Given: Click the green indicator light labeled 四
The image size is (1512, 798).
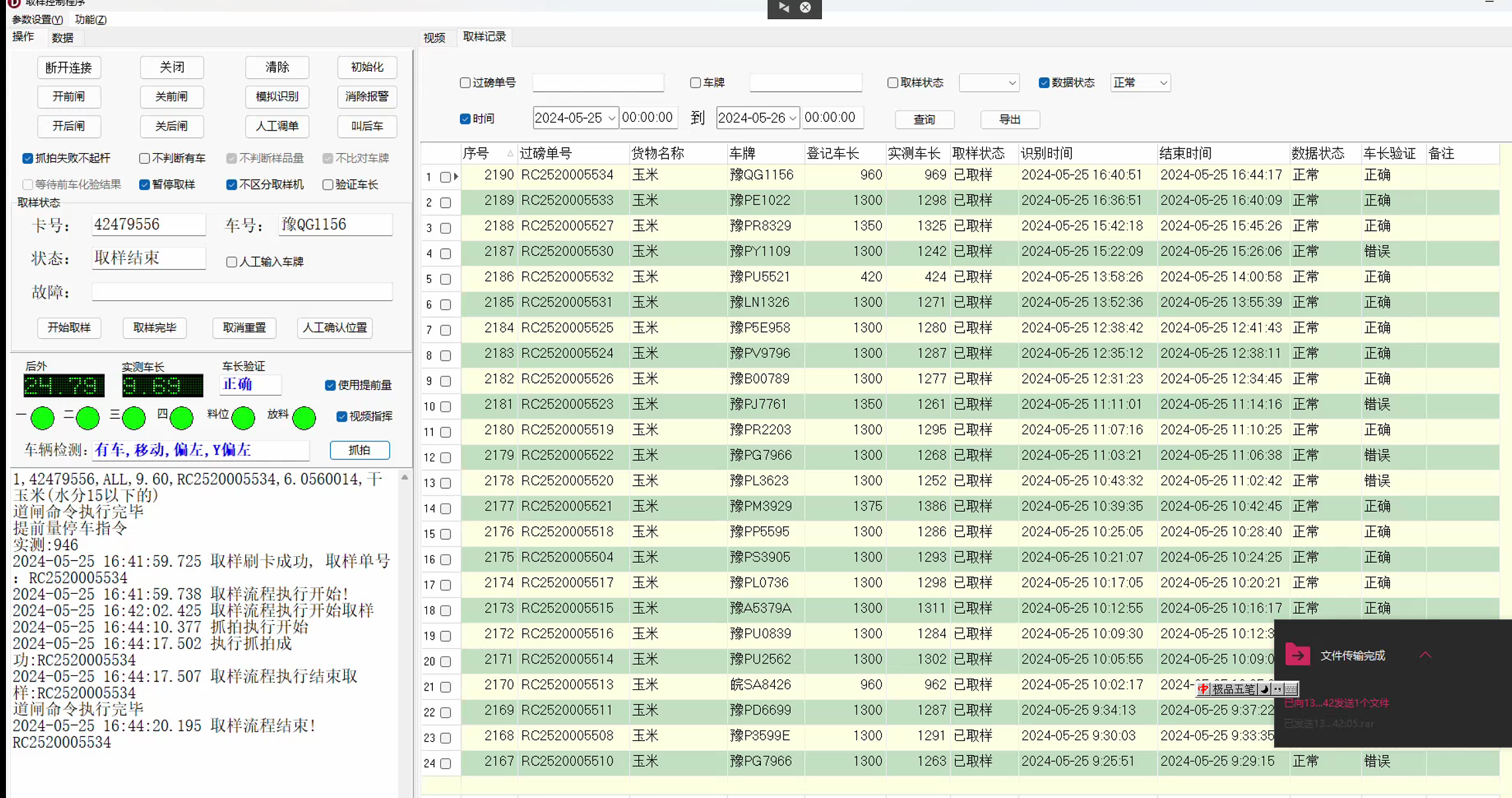Looking at the screenshot, I should tap(181, 418).
